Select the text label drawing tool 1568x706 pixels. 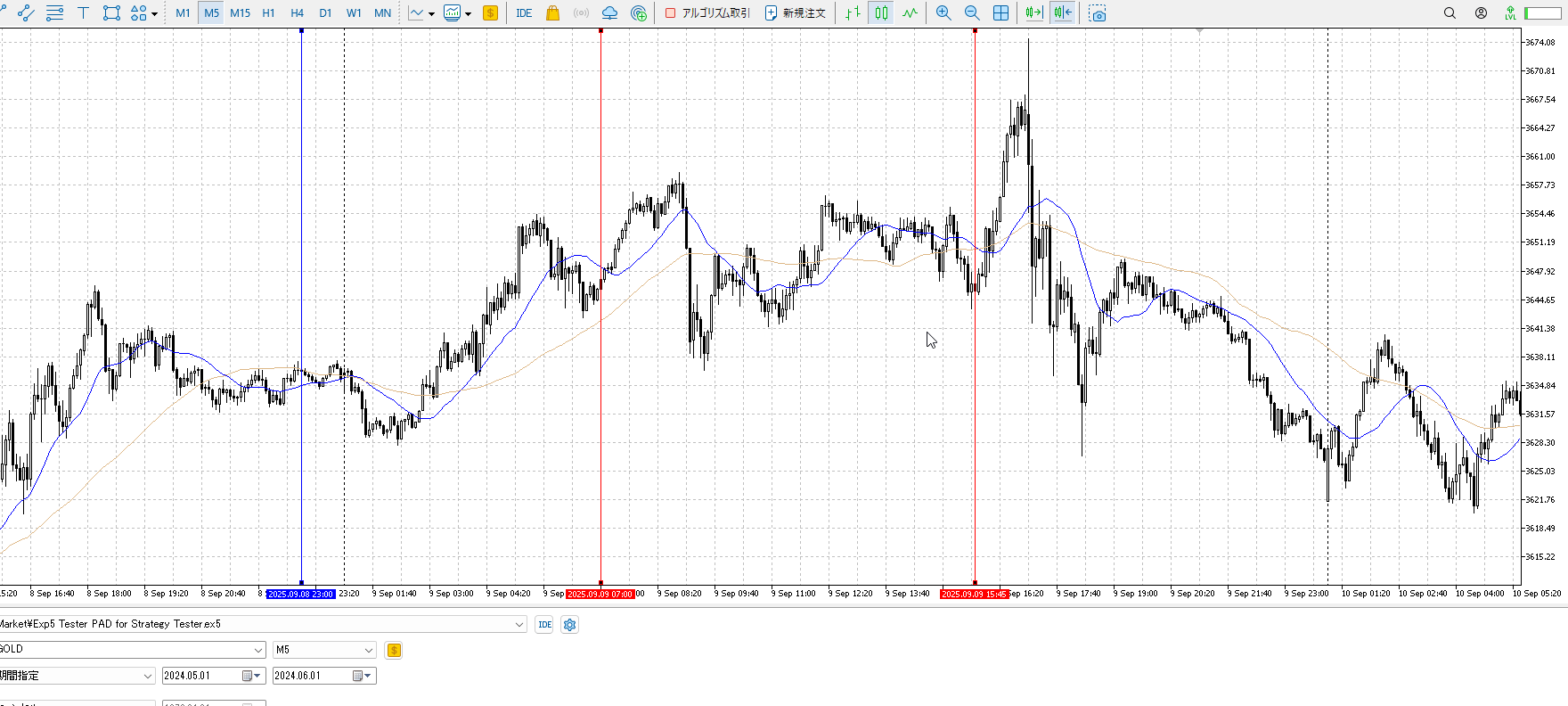[x=83, y=13]
